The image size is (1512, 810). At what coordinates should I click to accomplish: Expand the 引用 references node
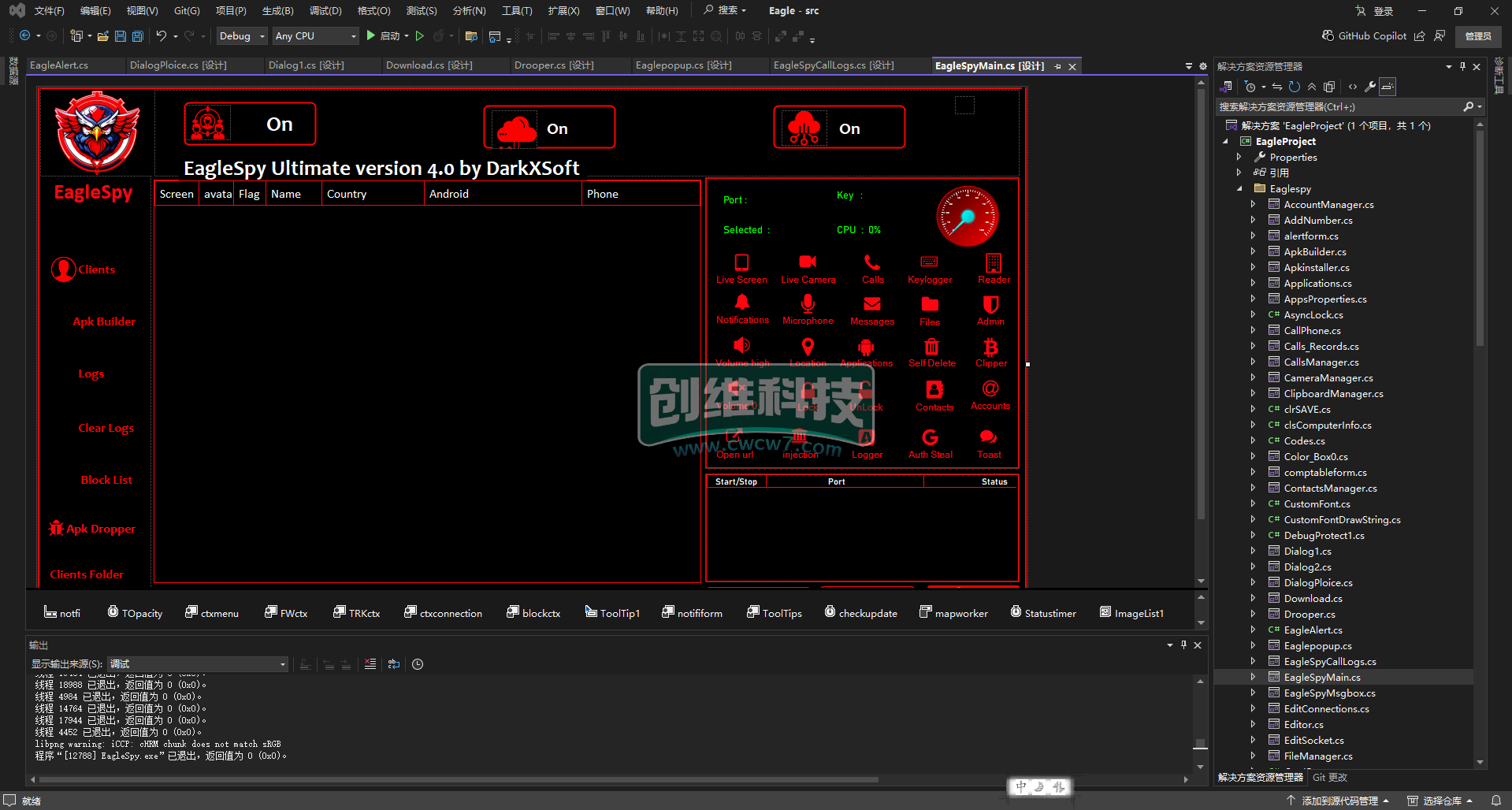click(1239, 173)
